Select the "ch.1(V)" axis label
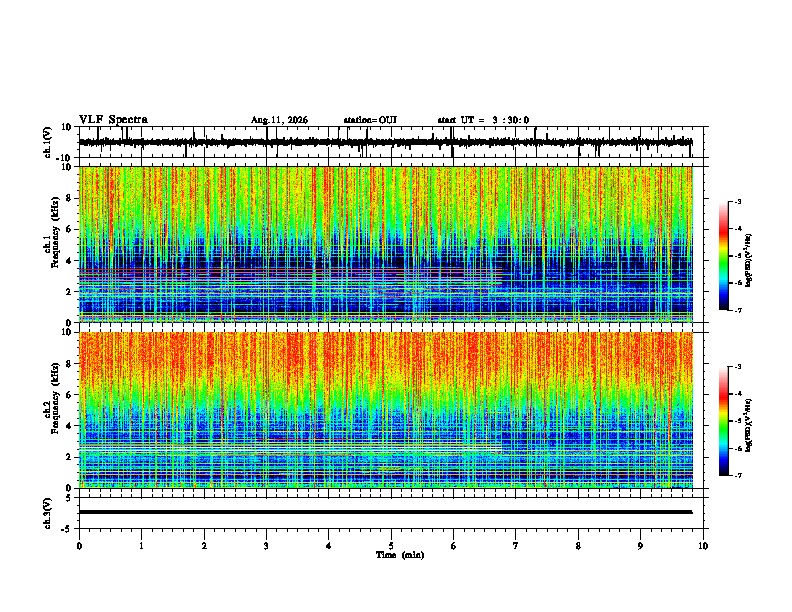 [x=48, y=142]
